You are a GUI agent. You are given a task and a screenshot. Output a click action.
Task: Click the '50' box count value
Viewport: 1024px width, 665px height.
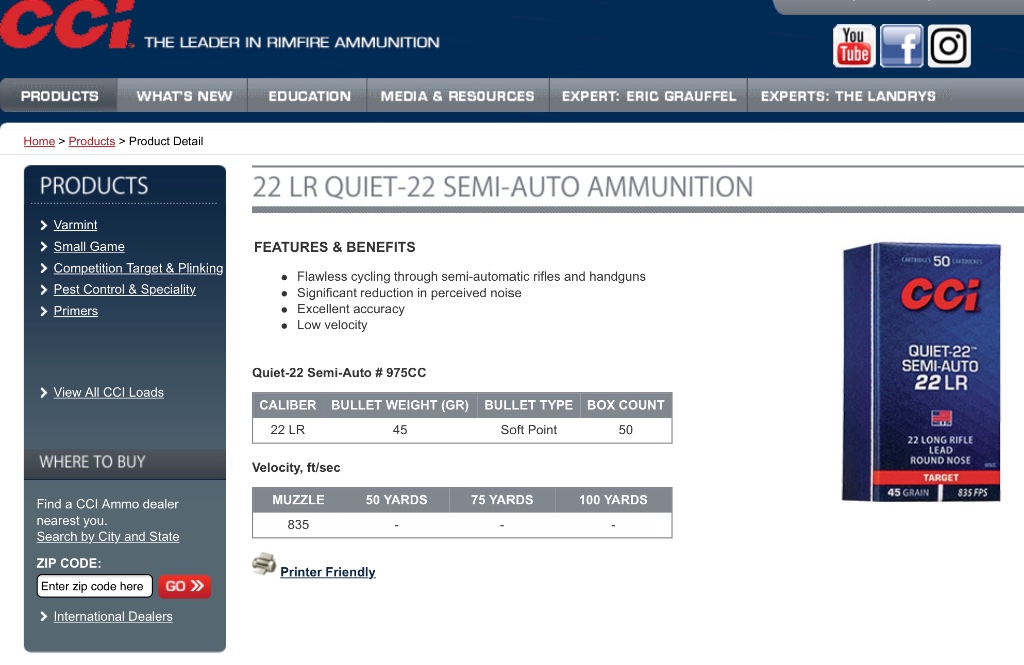pyautogui.click(x=626, y=430)
